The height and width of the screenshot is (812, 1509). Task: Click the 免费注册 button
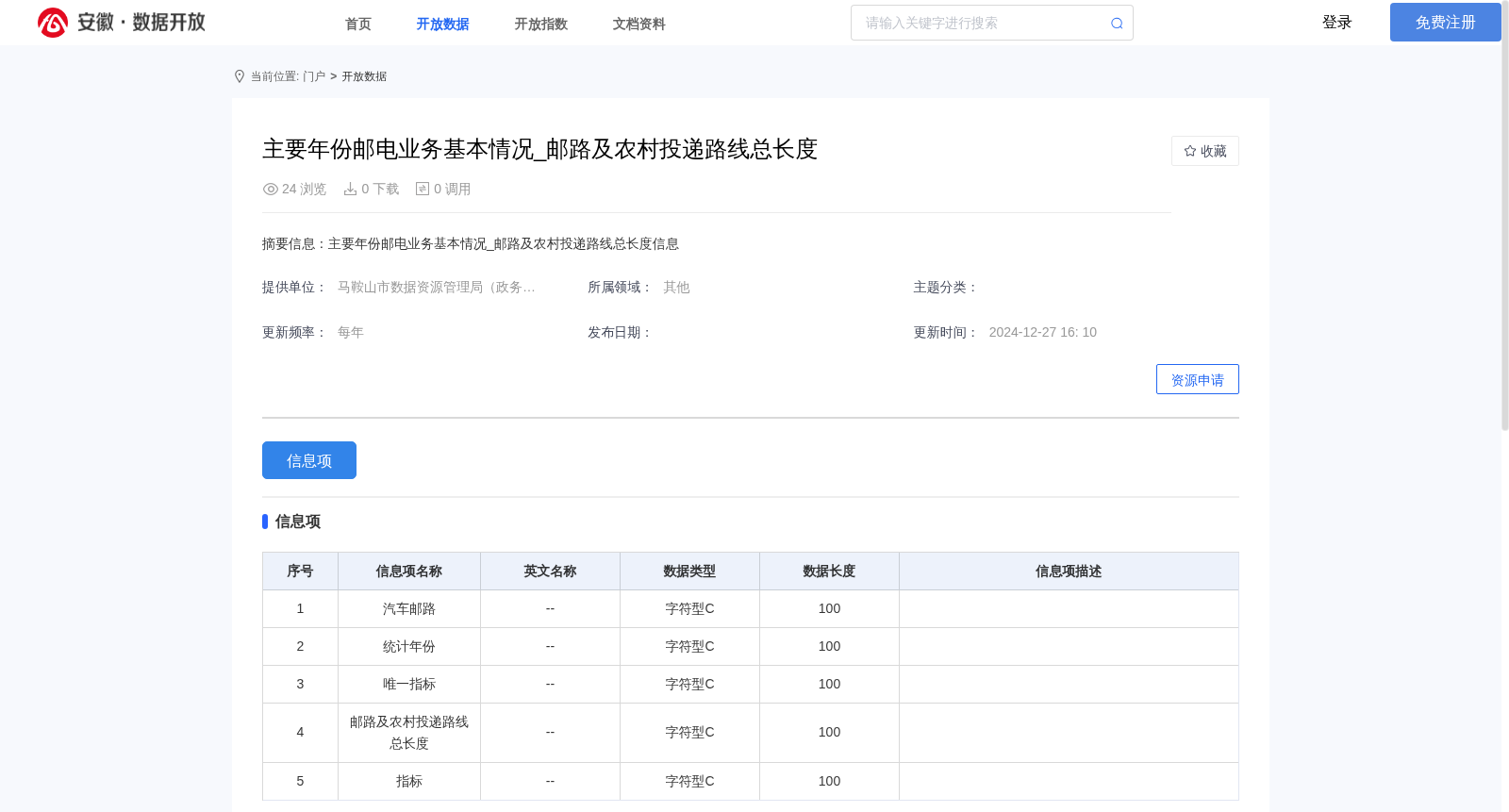tap(1446, 22)
